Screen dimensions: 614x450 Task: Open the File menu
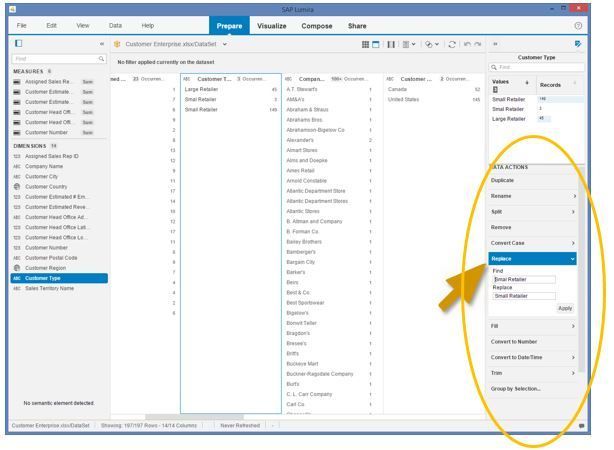[x=22, y=25]
